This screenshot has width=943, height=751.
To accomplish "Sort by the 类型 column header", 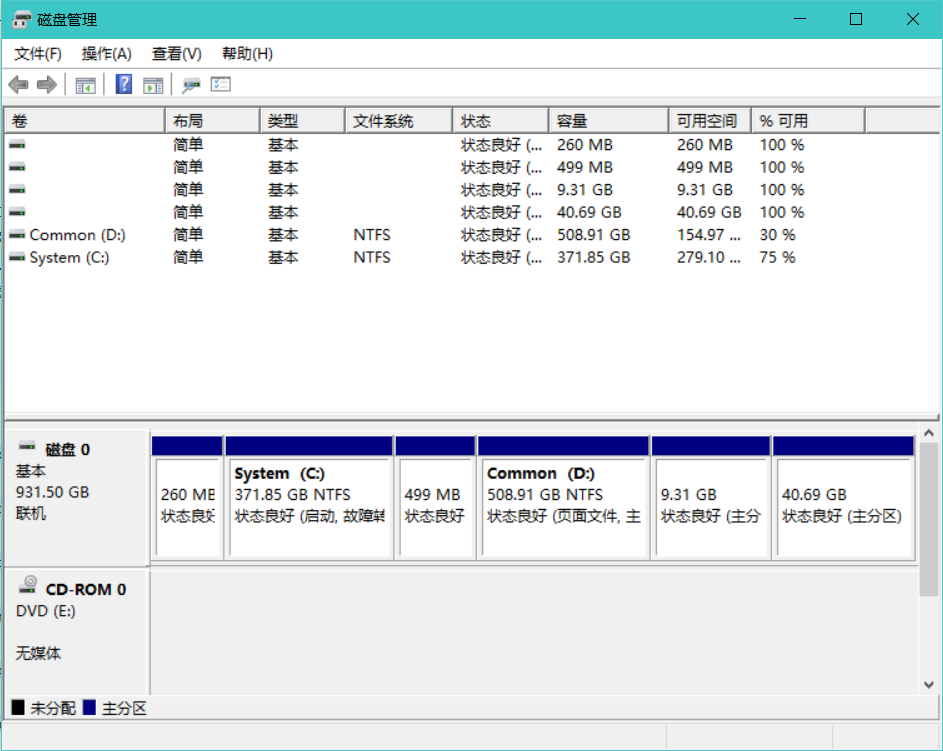I will tap(303, 121).
